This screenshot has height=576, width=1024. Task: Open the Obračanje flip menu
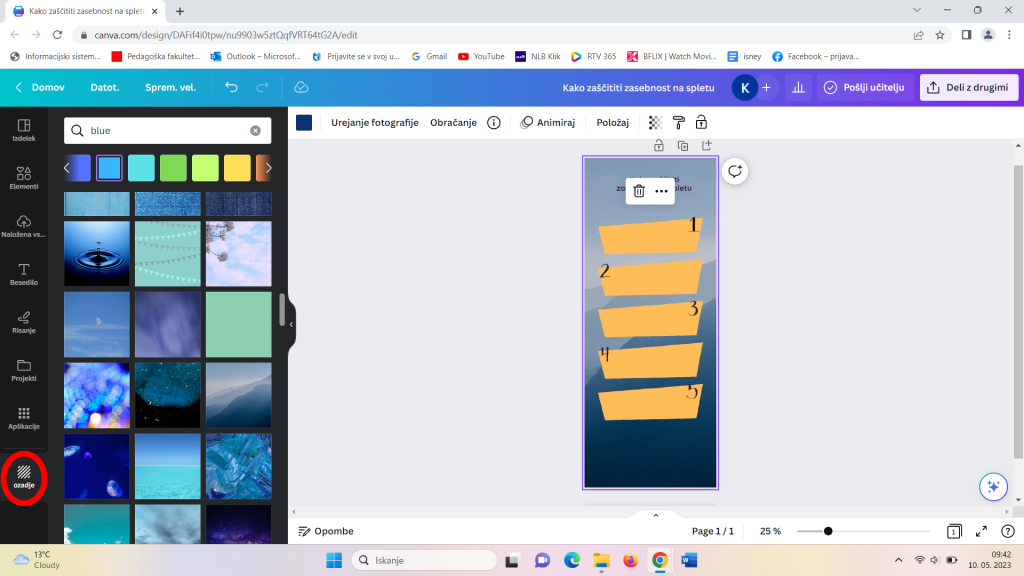pos(453,122)
